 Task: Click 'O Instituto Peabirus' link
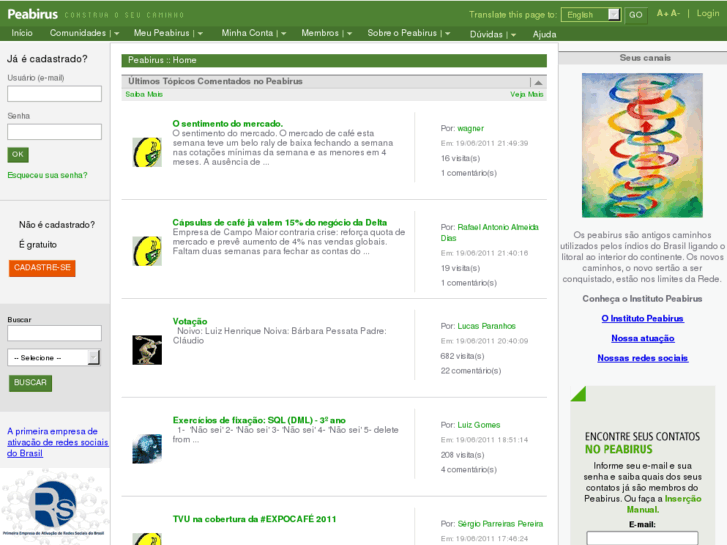[x=642, y=318]
